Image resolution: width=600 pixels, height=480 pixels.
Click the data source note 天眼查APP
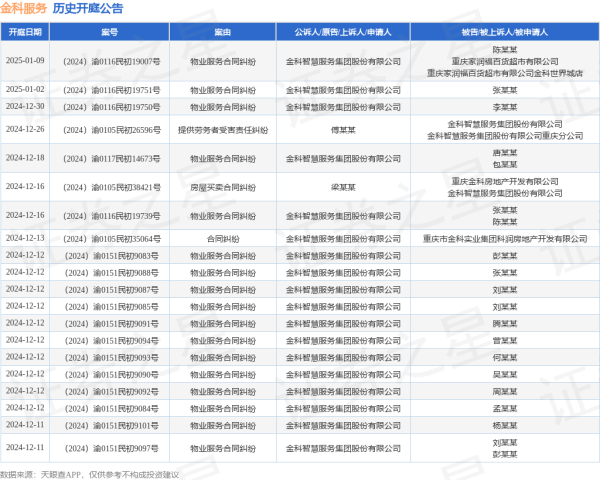coord(60,475)
